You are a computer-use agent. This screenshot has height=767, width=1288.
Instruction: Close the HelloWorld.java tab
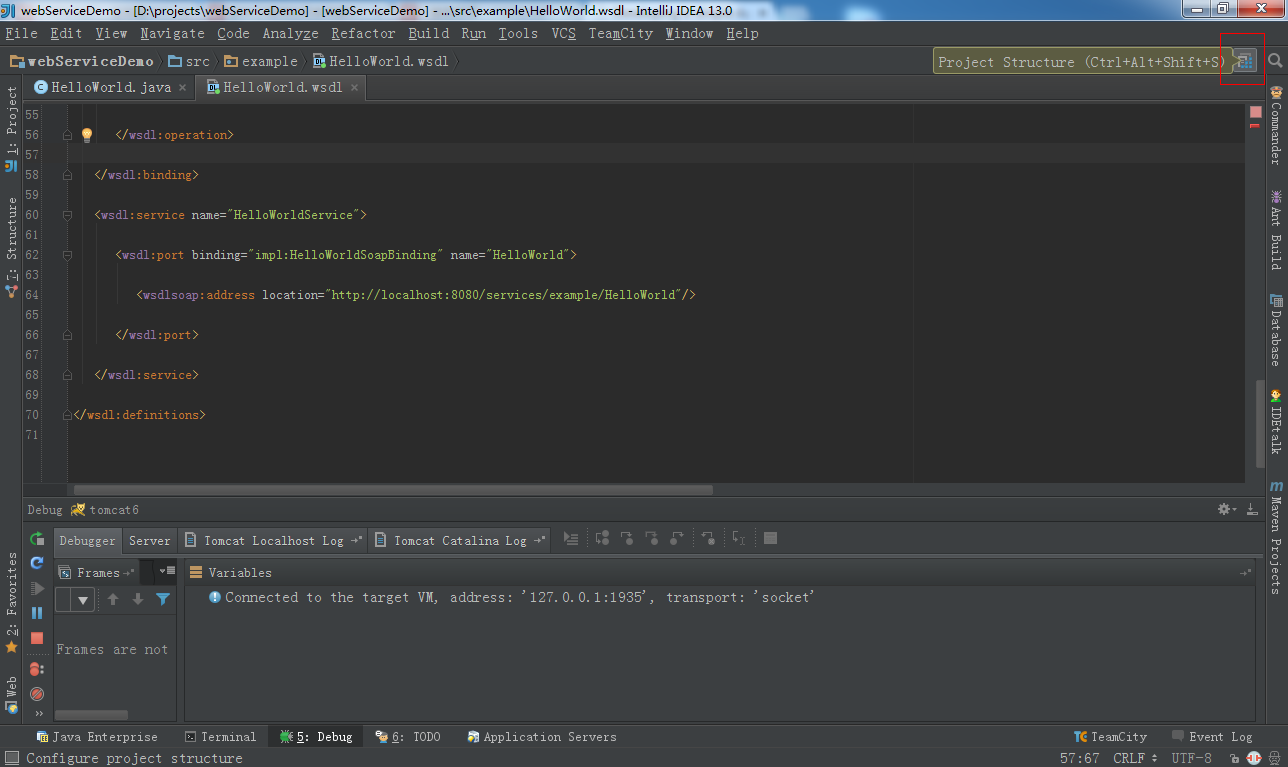182,87
